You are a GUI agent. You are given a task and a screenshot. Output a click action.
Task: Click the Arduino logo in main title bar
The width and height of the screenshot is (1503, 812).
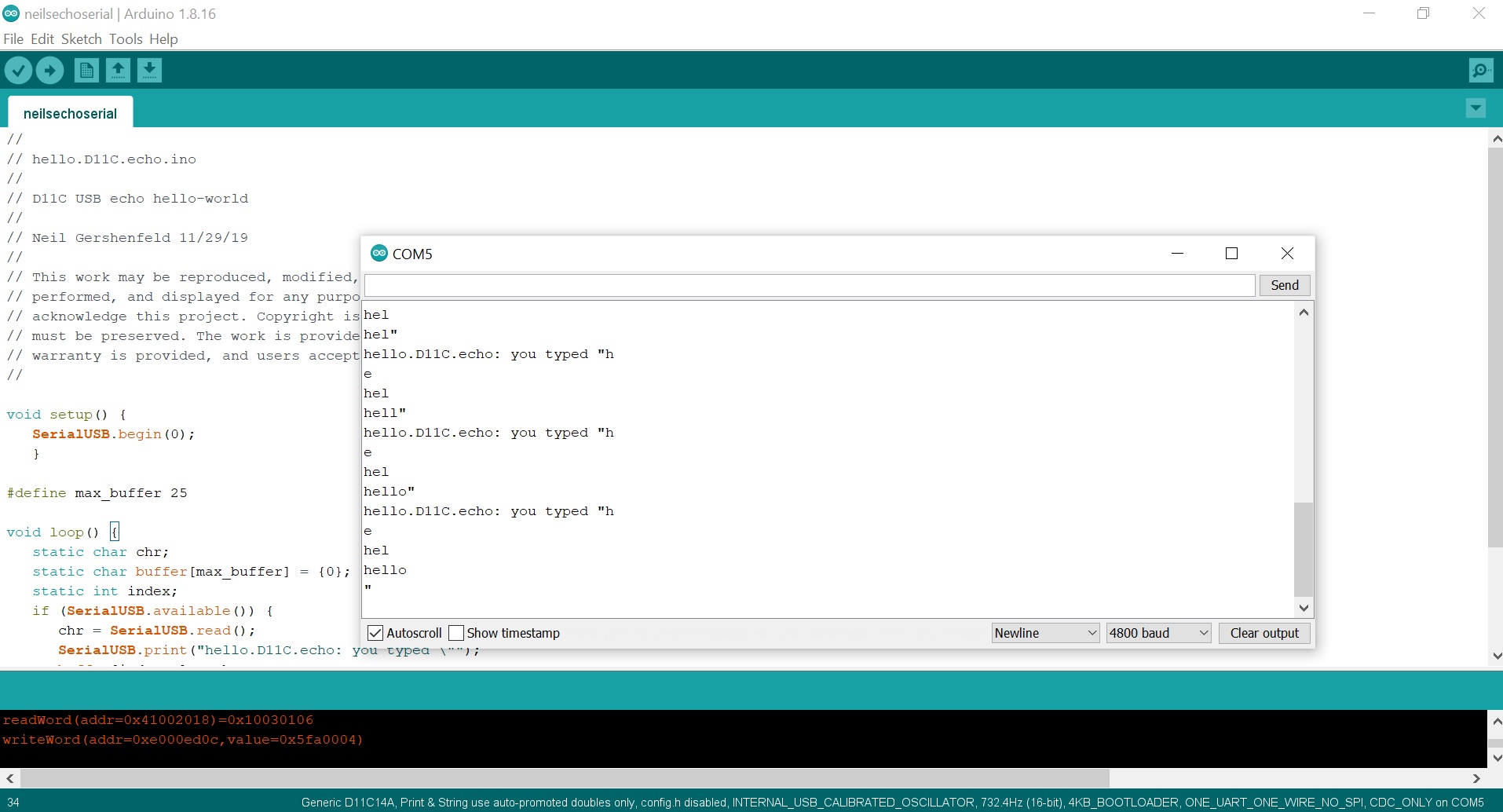coord(11,13)
